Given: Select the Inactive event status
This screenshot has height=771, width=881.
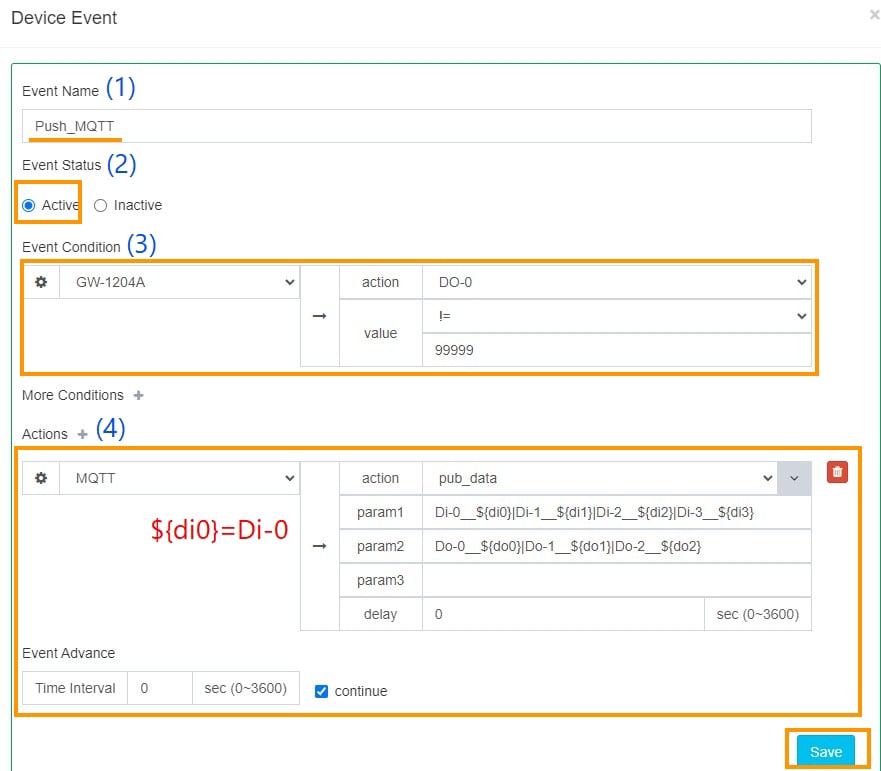Looking at the screenshot, I should click(100, 205).
